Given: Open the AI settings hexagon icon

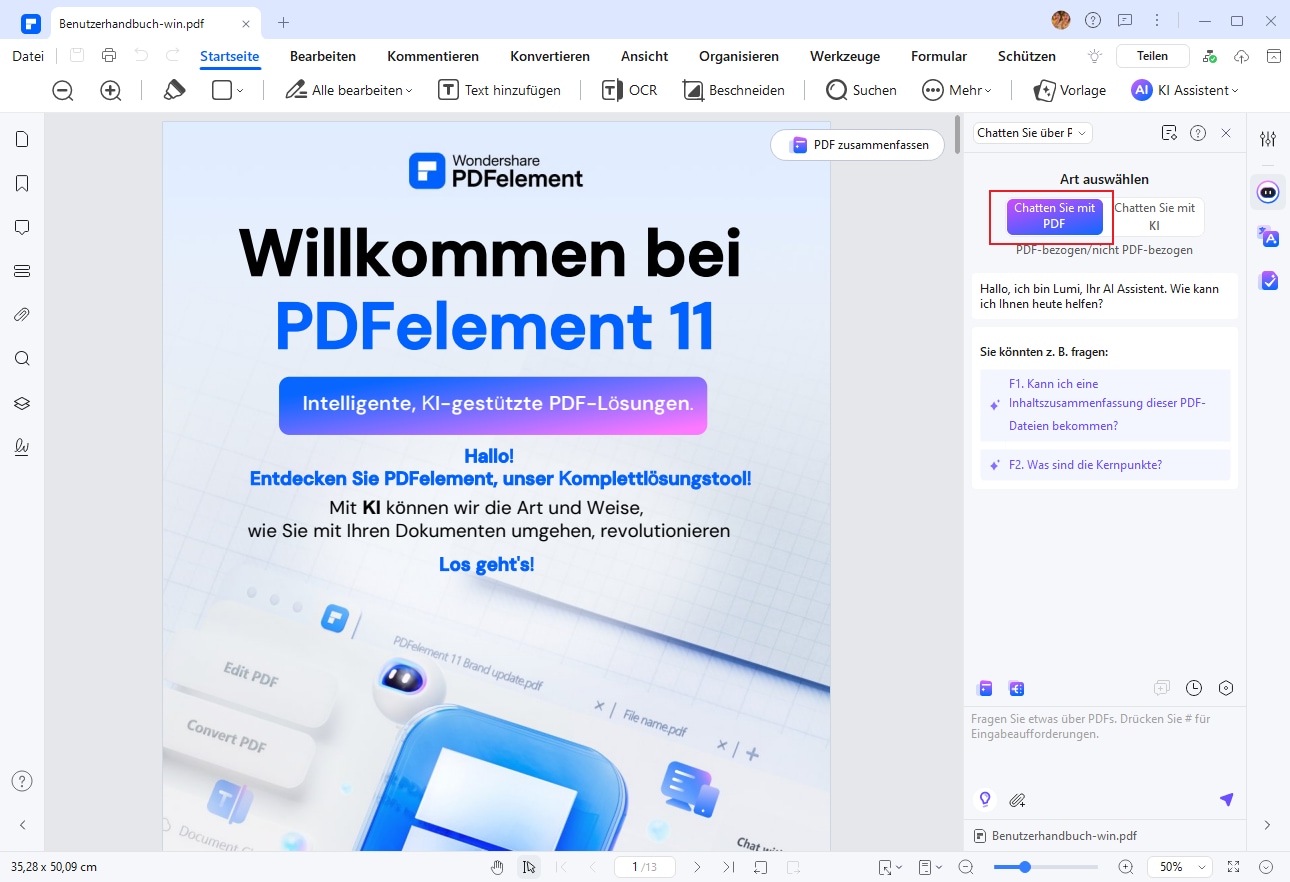Looking at the screenshot, I should pos(1226,688).
